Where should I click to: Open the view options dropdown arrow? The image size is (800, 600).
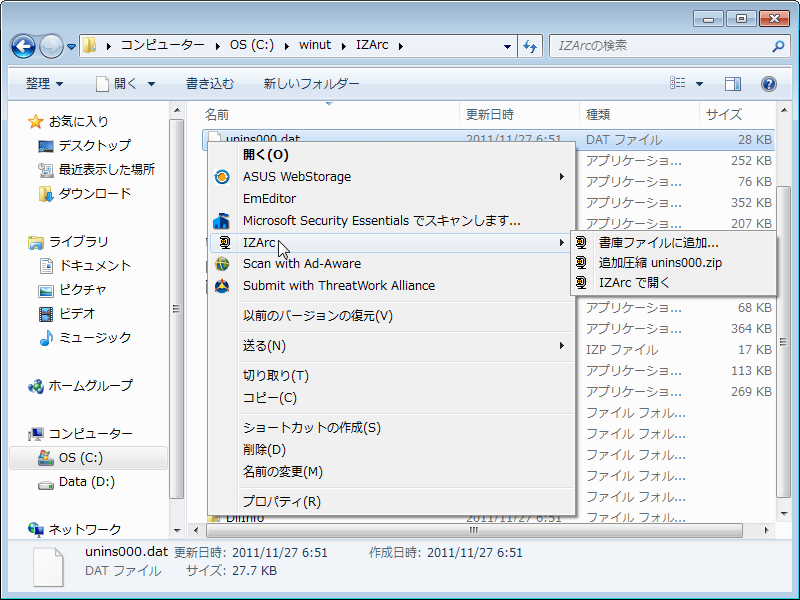pyautogui.click(x=699, y=84)
